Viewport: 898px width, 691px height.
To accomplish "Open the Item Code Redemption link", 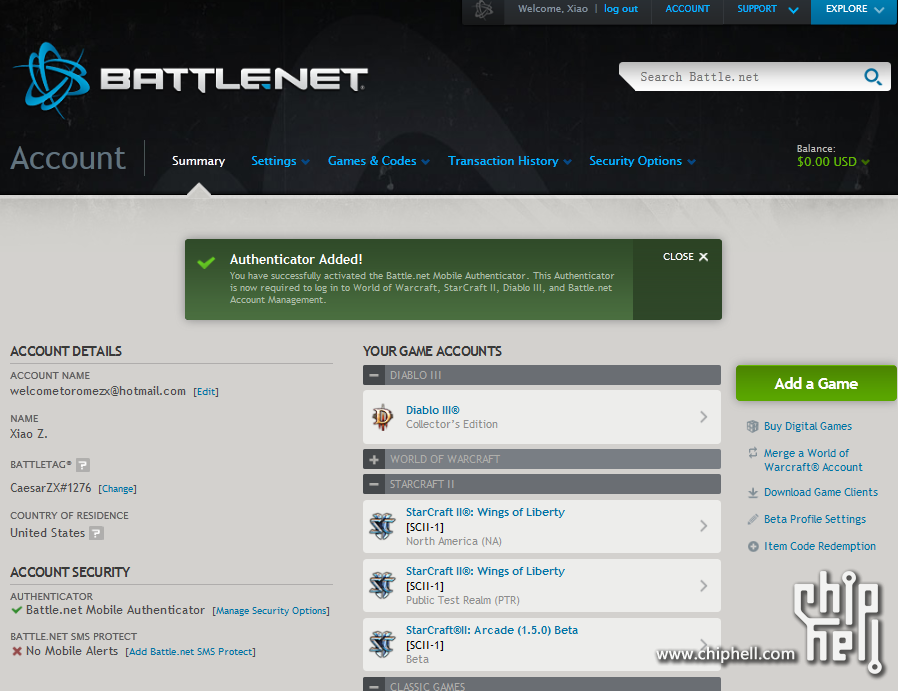I will click(x=820, y=546).
